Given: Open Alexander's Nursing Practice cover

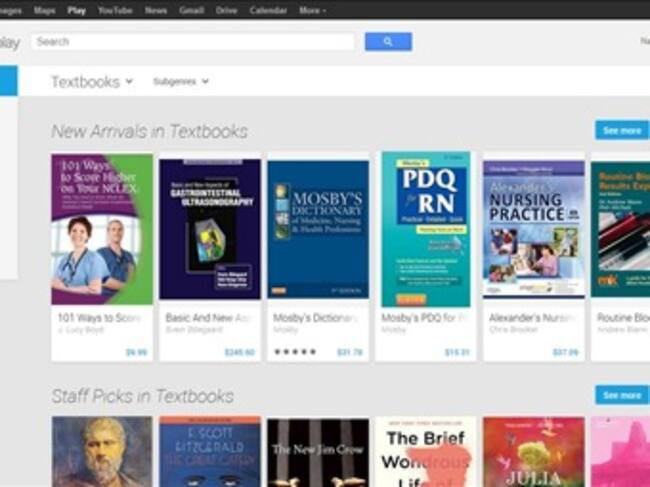Looking at the screenshot, I should click(x=534, y=229).
